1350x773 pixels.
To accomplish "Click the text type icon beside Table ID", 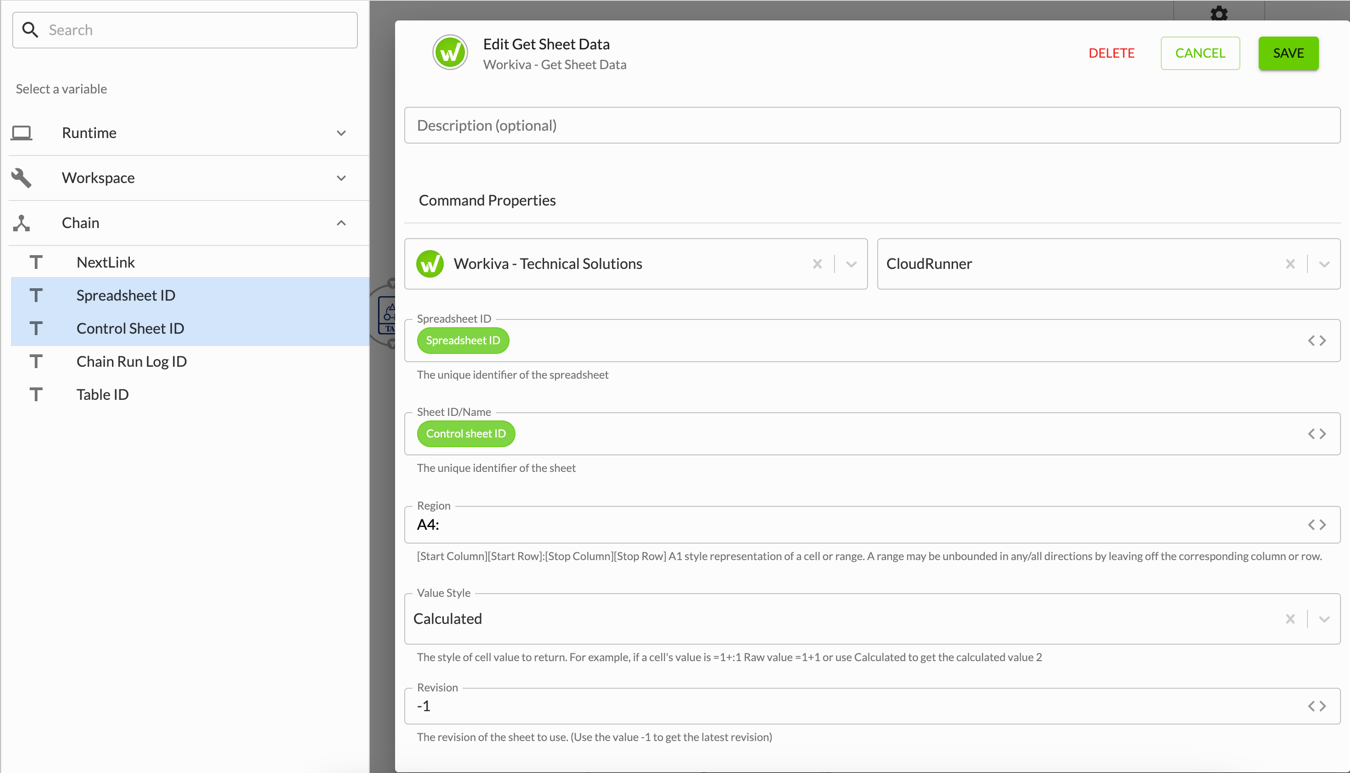I will (36, 394).
